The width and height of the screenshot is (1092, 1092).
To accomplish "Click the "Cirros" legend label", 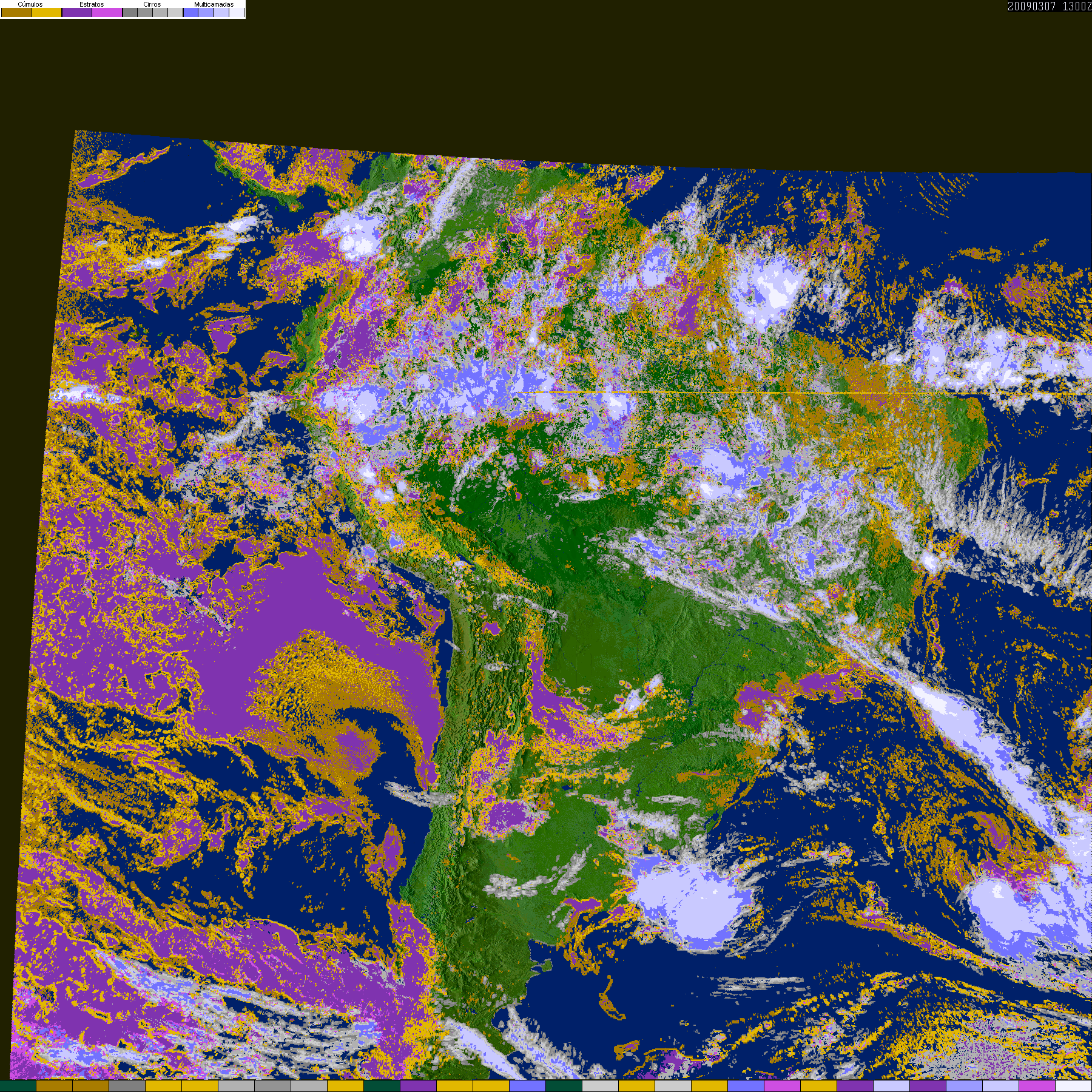I will click(152, 4).
